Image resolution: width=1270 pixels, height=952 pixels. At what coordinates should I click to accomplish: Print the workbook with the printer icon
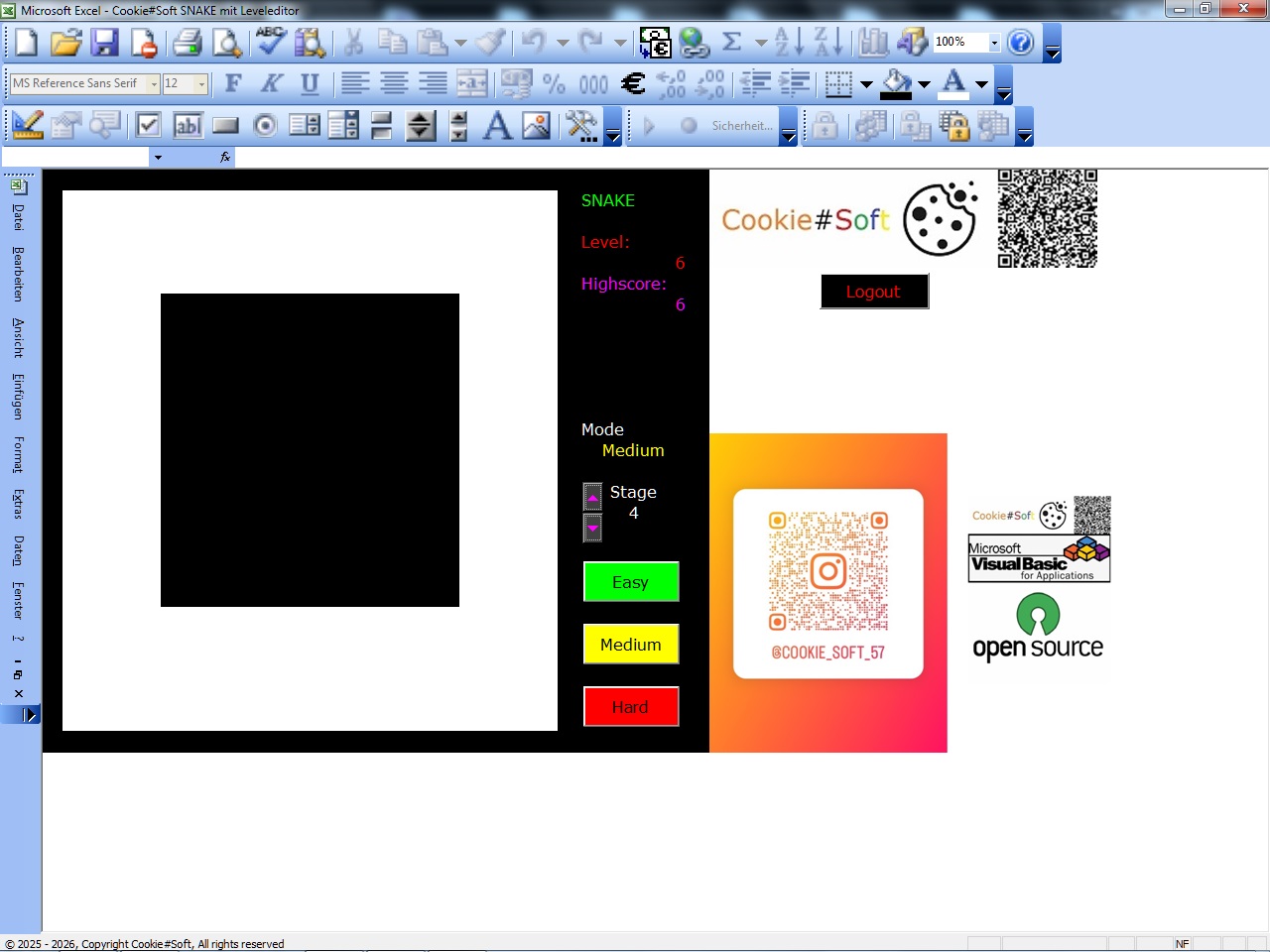click(x=188, y=42)
